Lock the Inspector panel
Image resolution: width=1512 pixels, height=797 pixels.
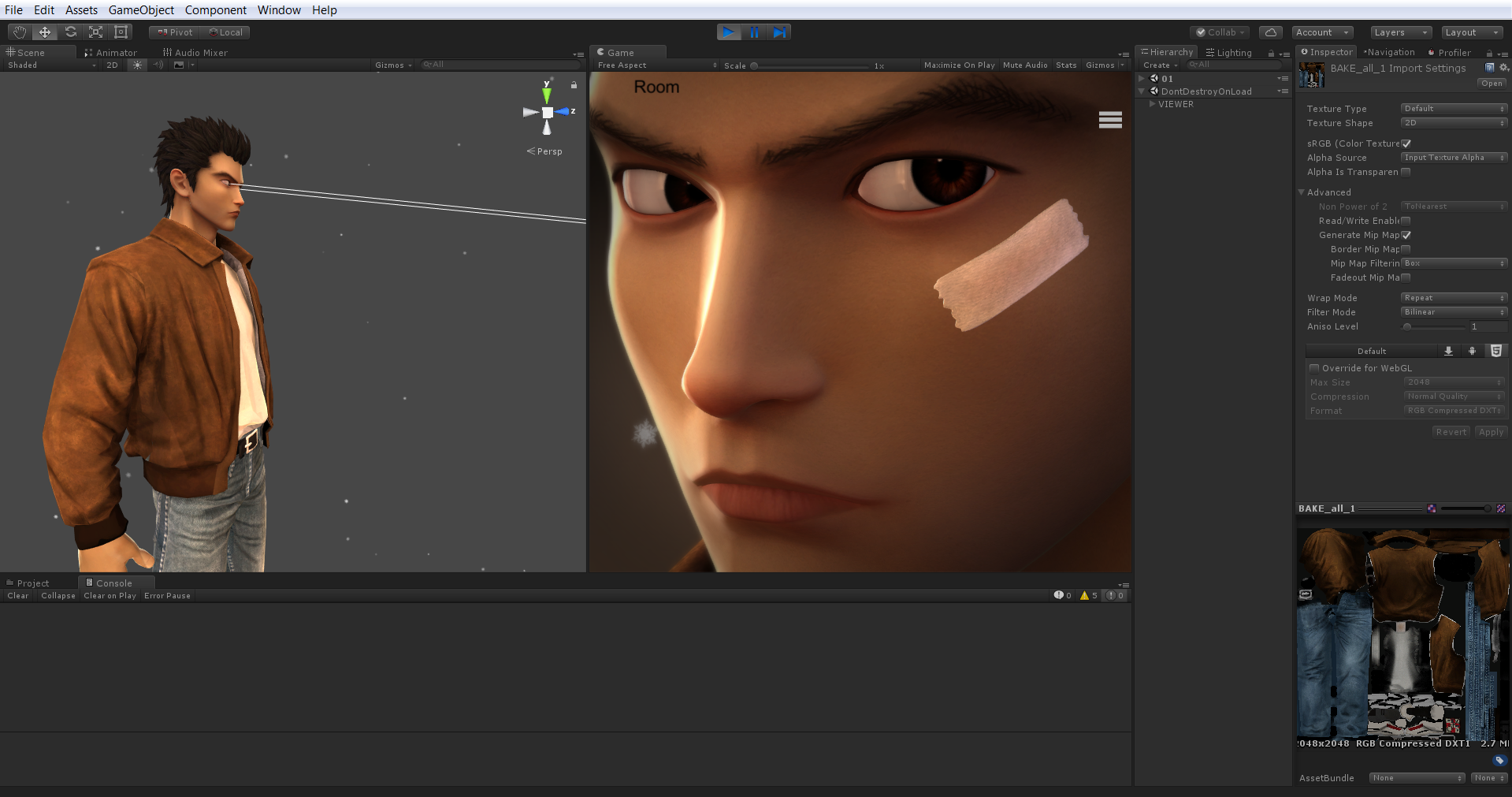[1489, 54]
